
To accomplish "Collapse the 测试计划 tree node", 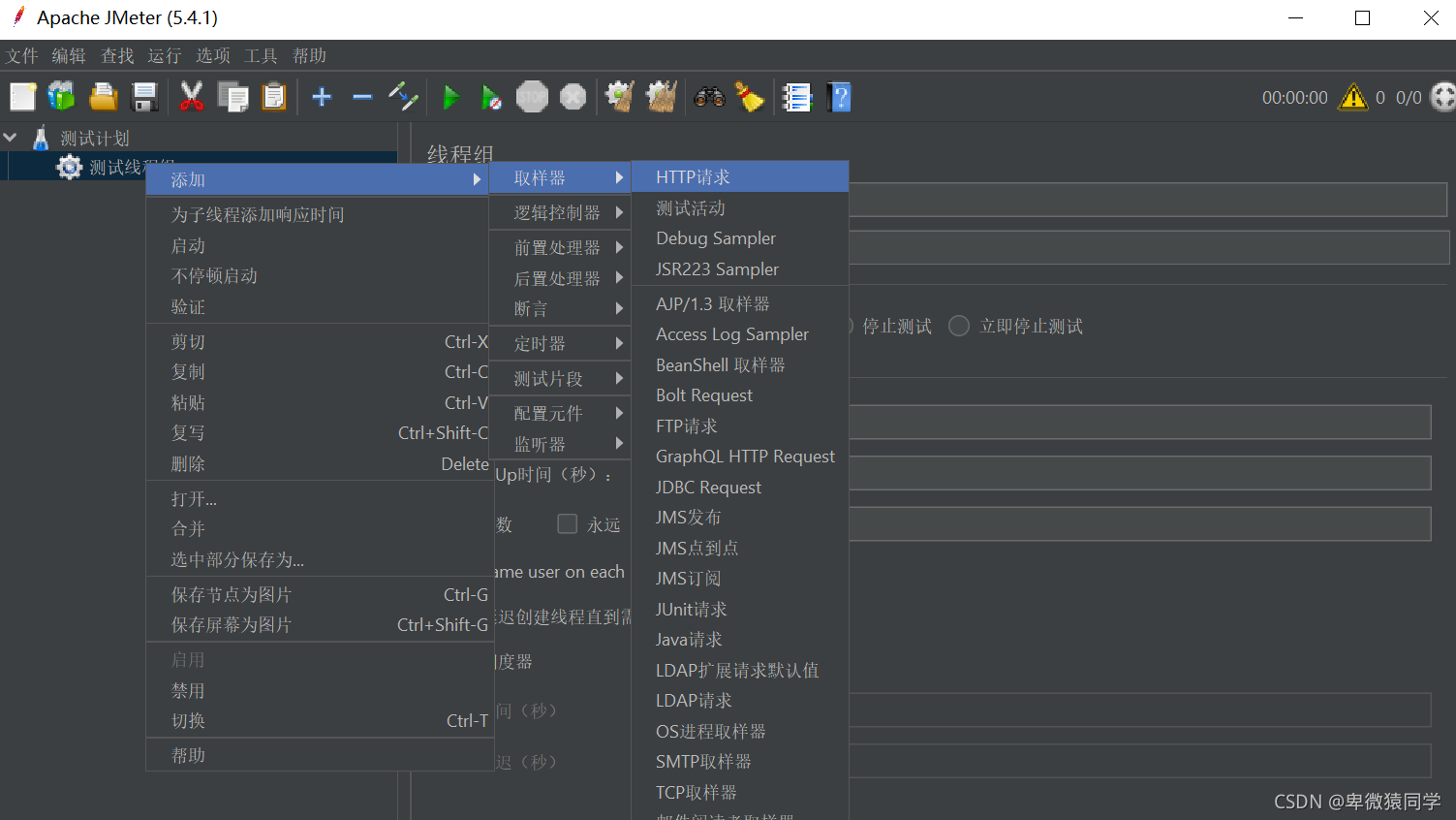I will click(x=11, y=138).
